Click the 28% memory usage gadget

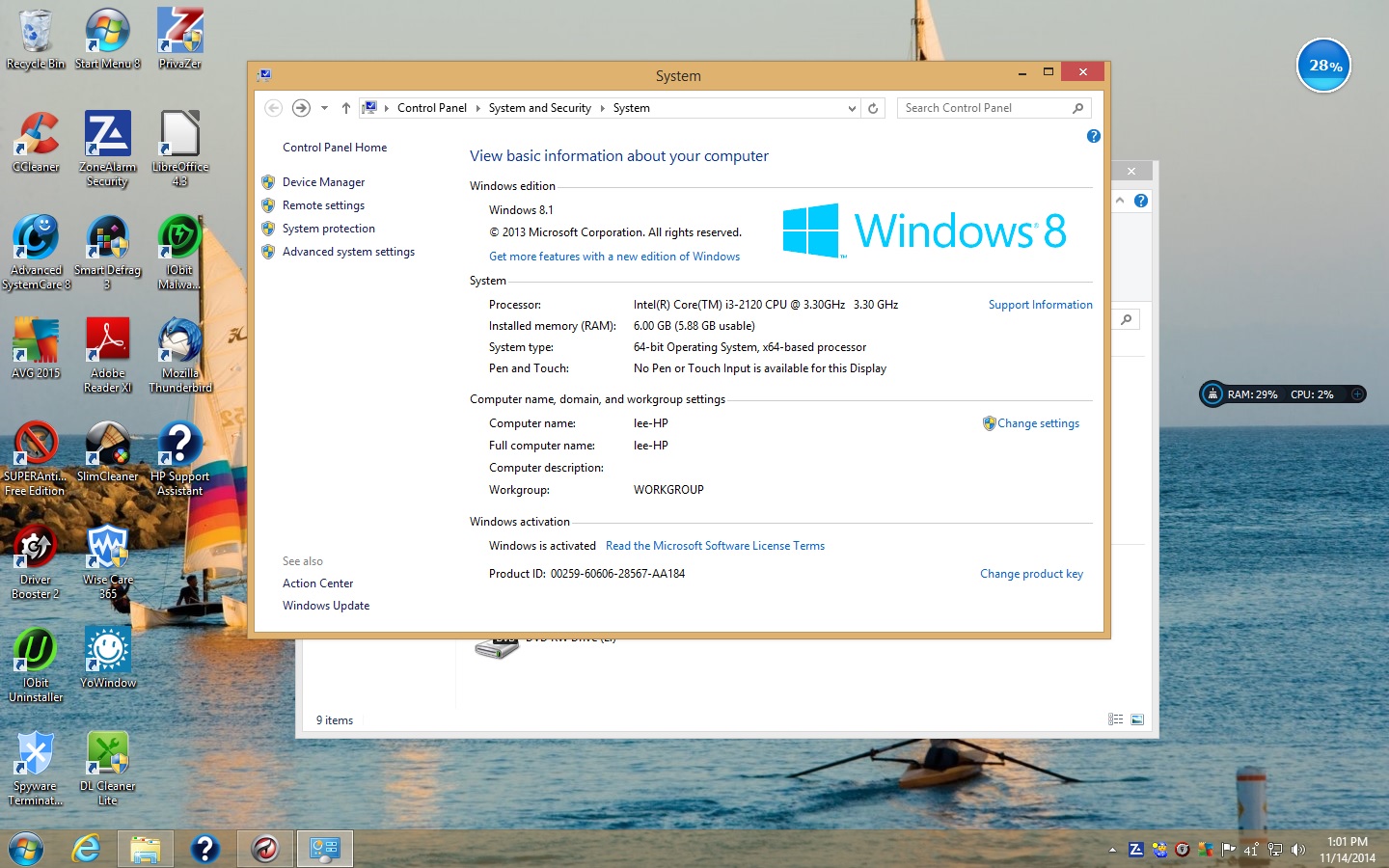[1323, 66]
